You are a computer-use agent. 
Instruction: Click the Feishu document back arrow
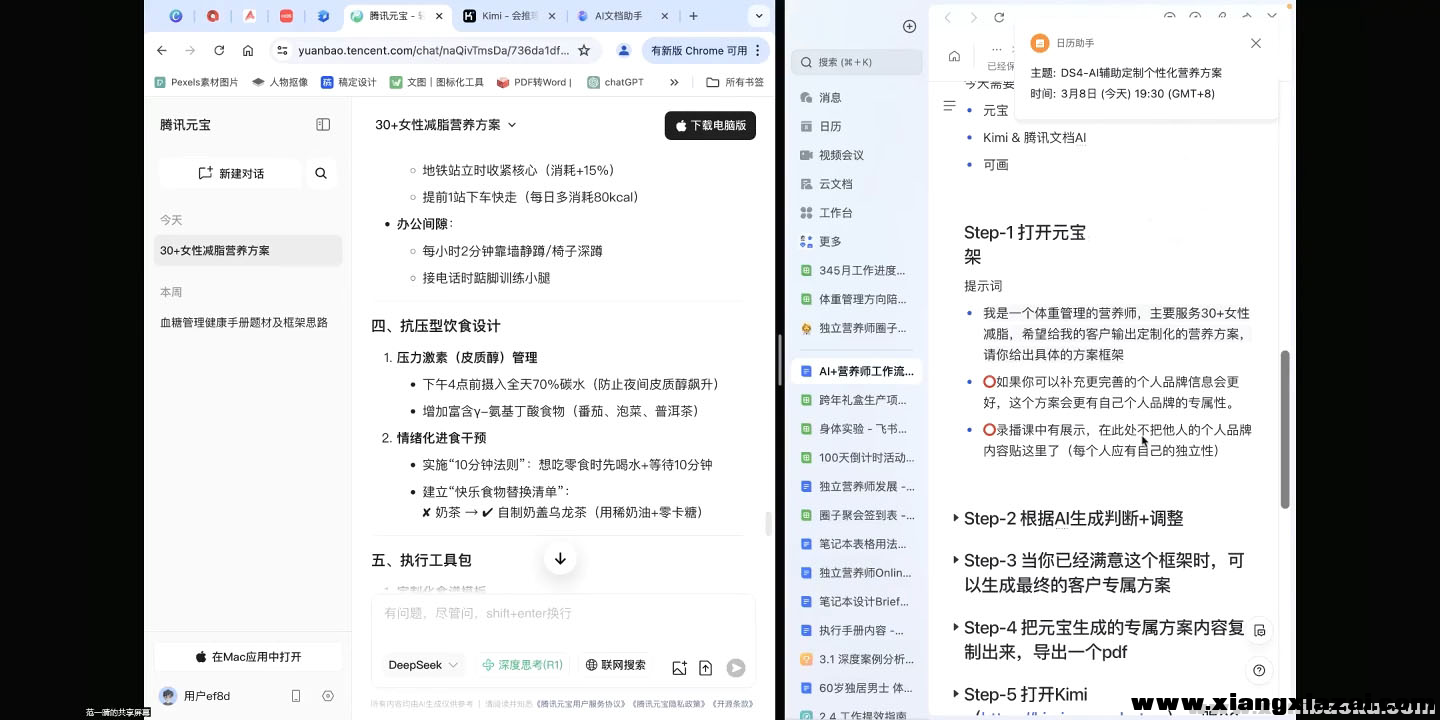(x=948, y=17)
